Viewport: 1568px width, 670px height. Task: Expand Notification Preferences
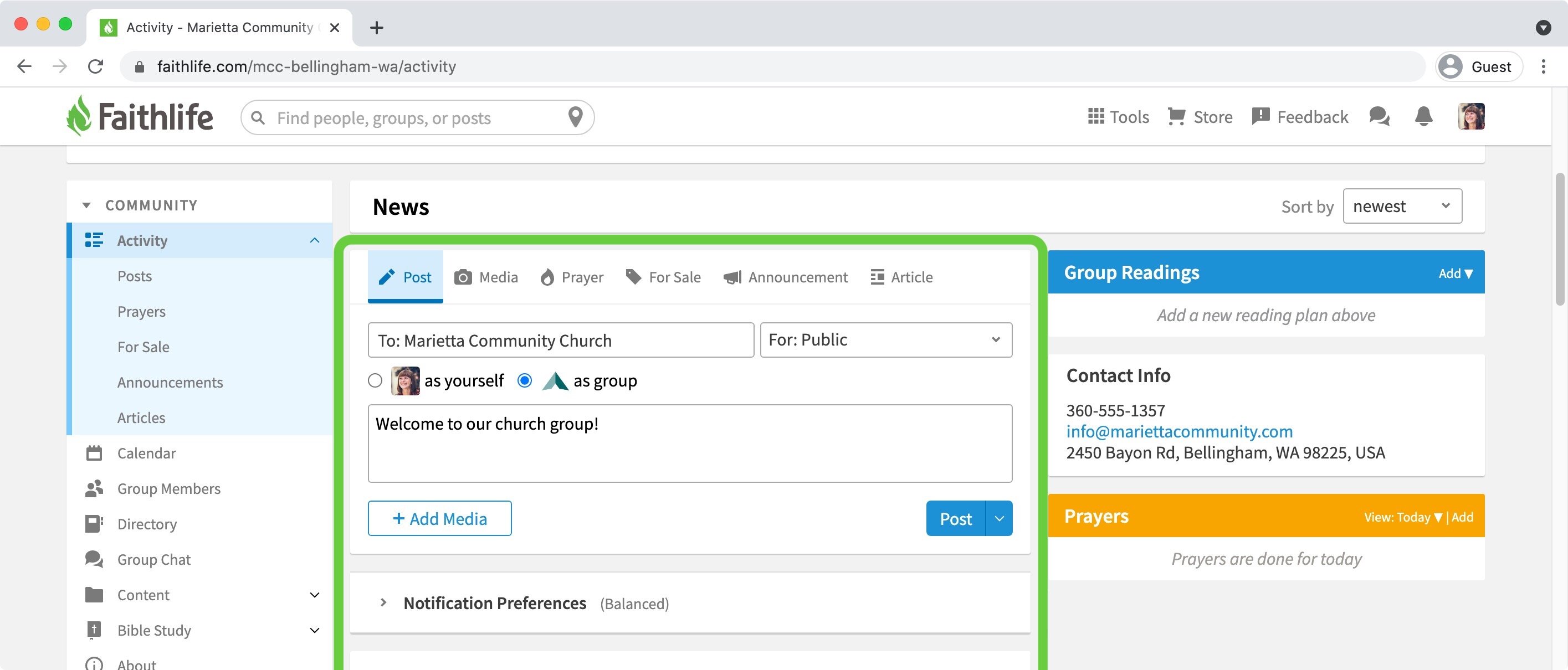tap(383, 602)
